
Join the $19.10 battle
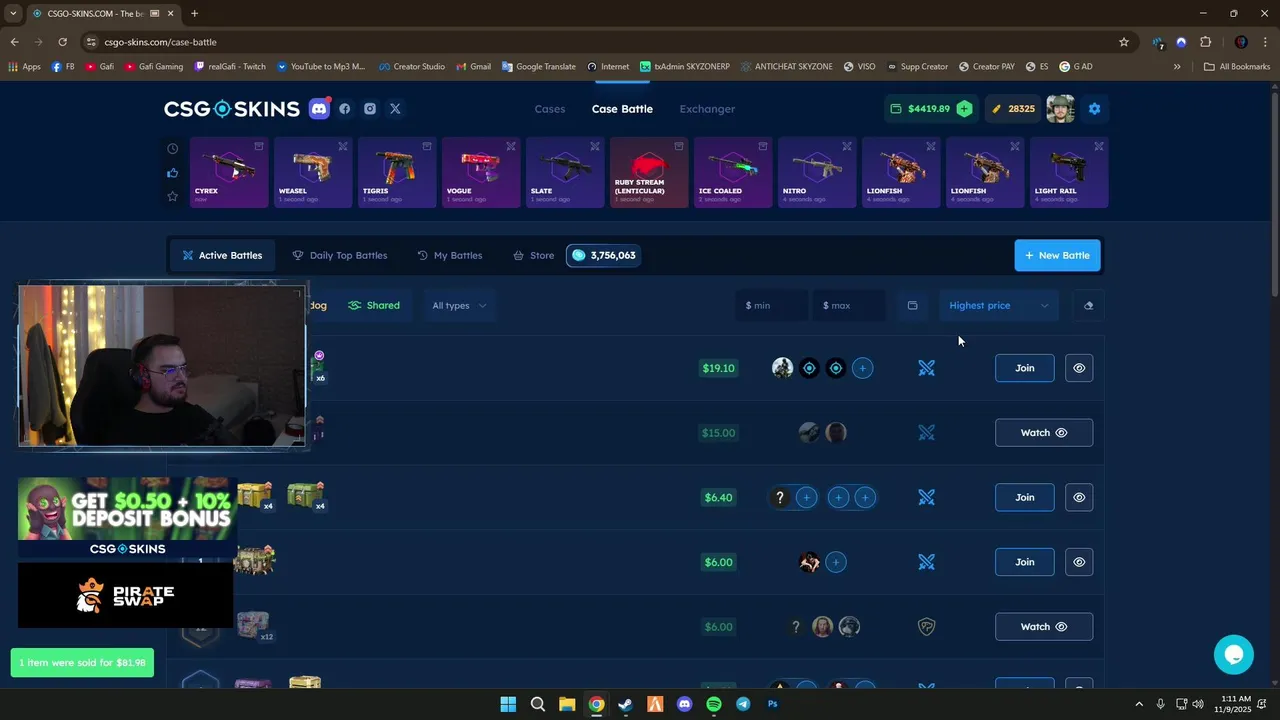[x=1024, y=368]
